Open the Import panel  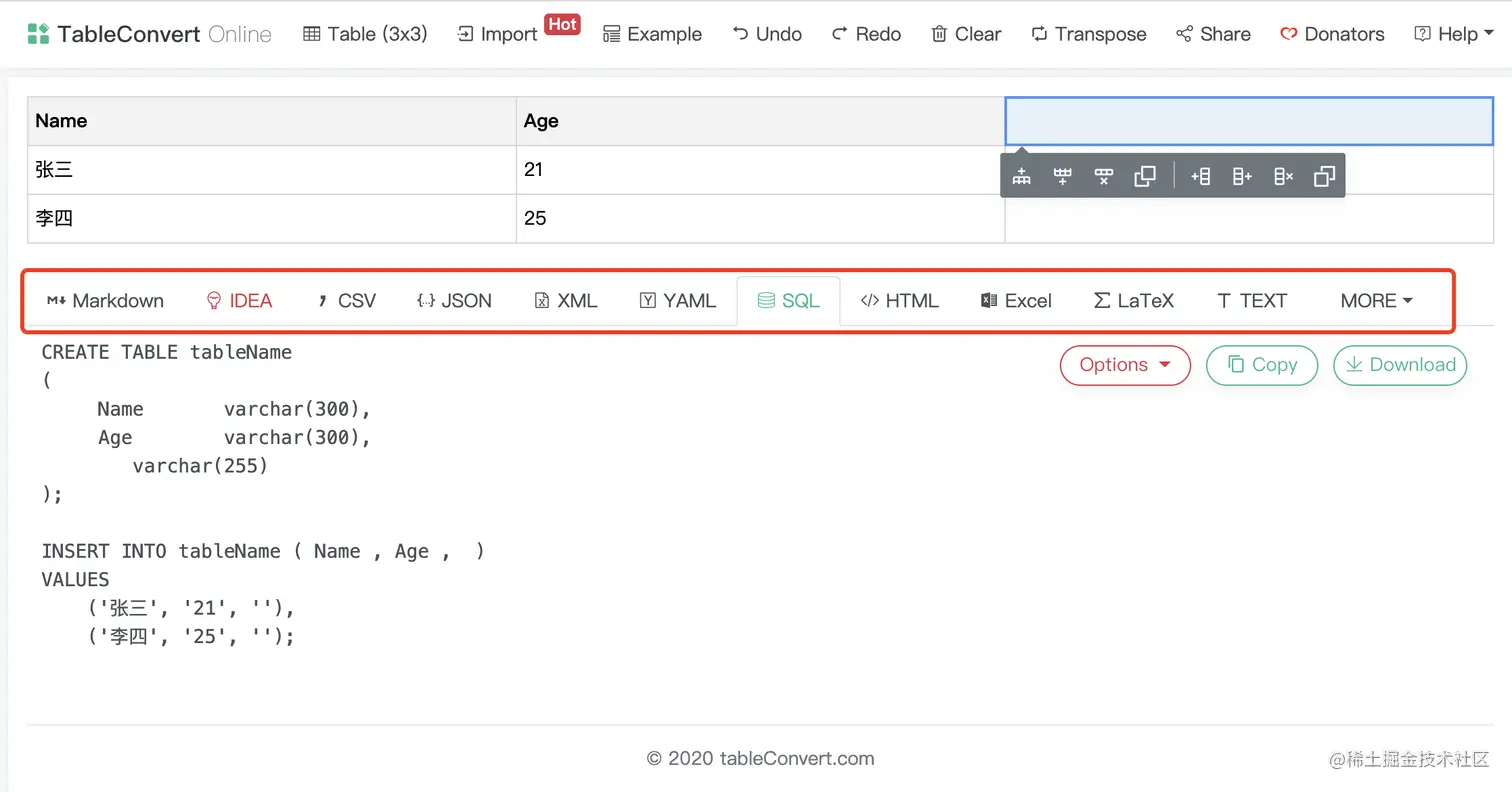[x=497, y=33]
